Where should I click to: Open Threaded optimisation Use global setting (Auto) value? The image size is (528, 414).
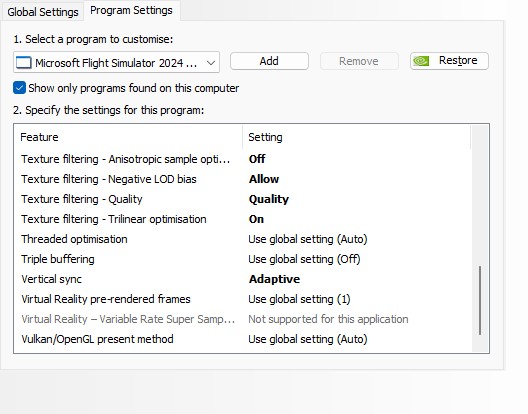coord(308,239)
